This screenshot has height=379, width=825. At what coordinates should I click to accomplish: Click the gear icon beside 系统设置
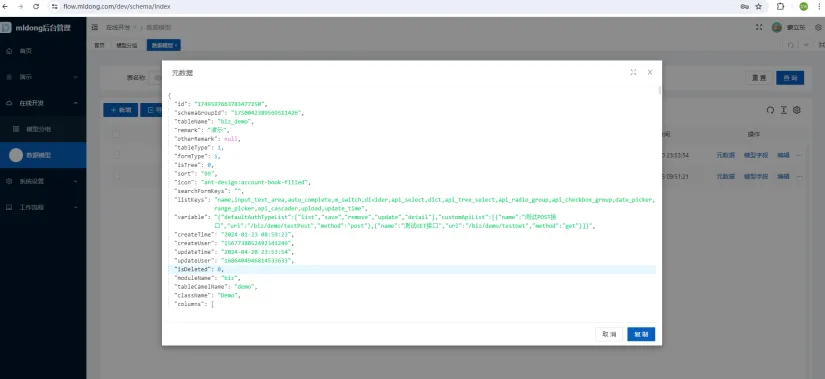[9, 181]
